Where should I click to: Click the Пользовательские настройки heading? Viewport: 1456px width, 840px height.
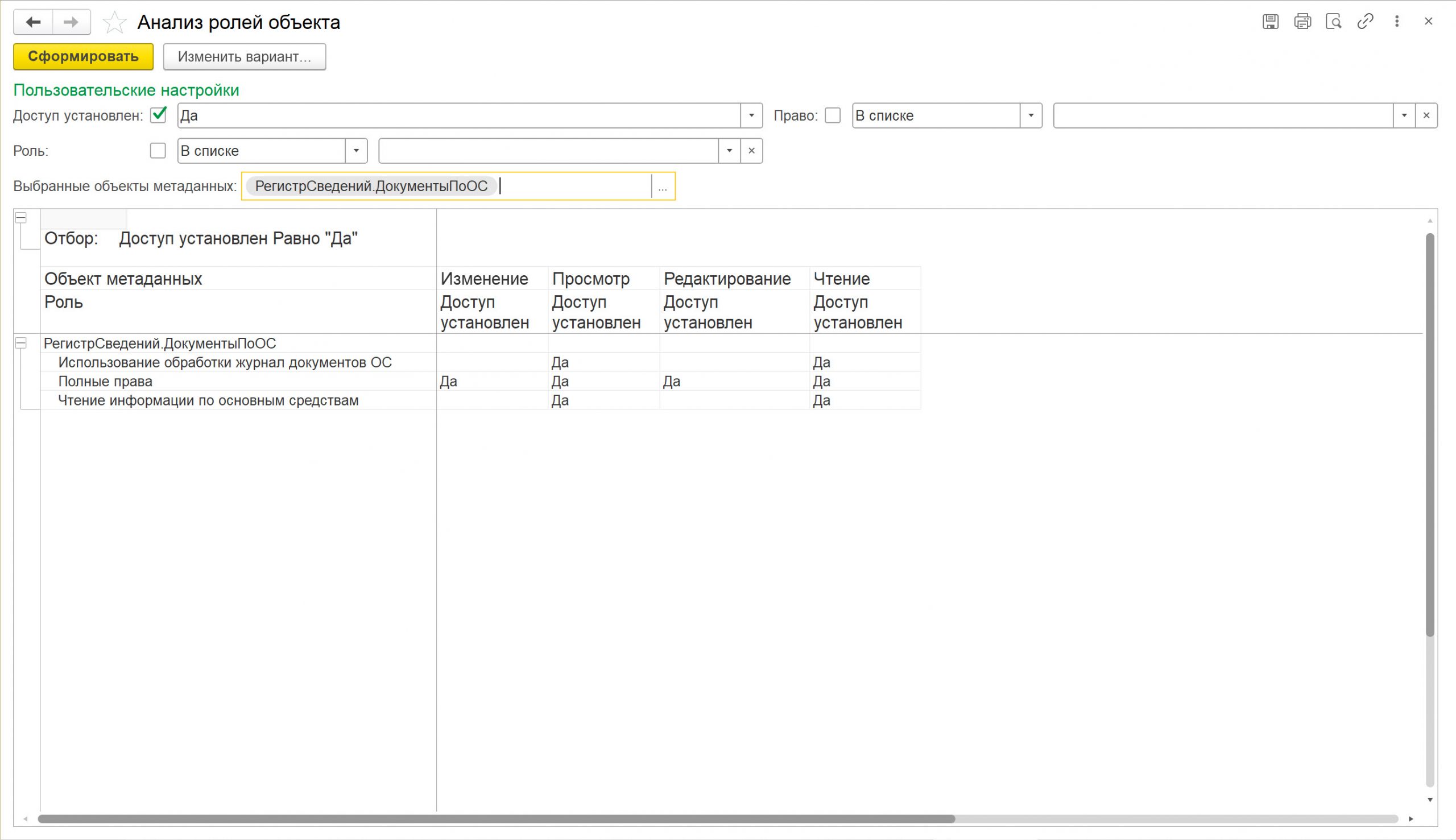126,90
